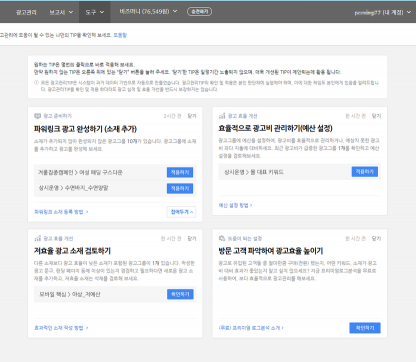Open 효과적인 소재 작성 방법 link
416x362 pixels.
[61, 328]
